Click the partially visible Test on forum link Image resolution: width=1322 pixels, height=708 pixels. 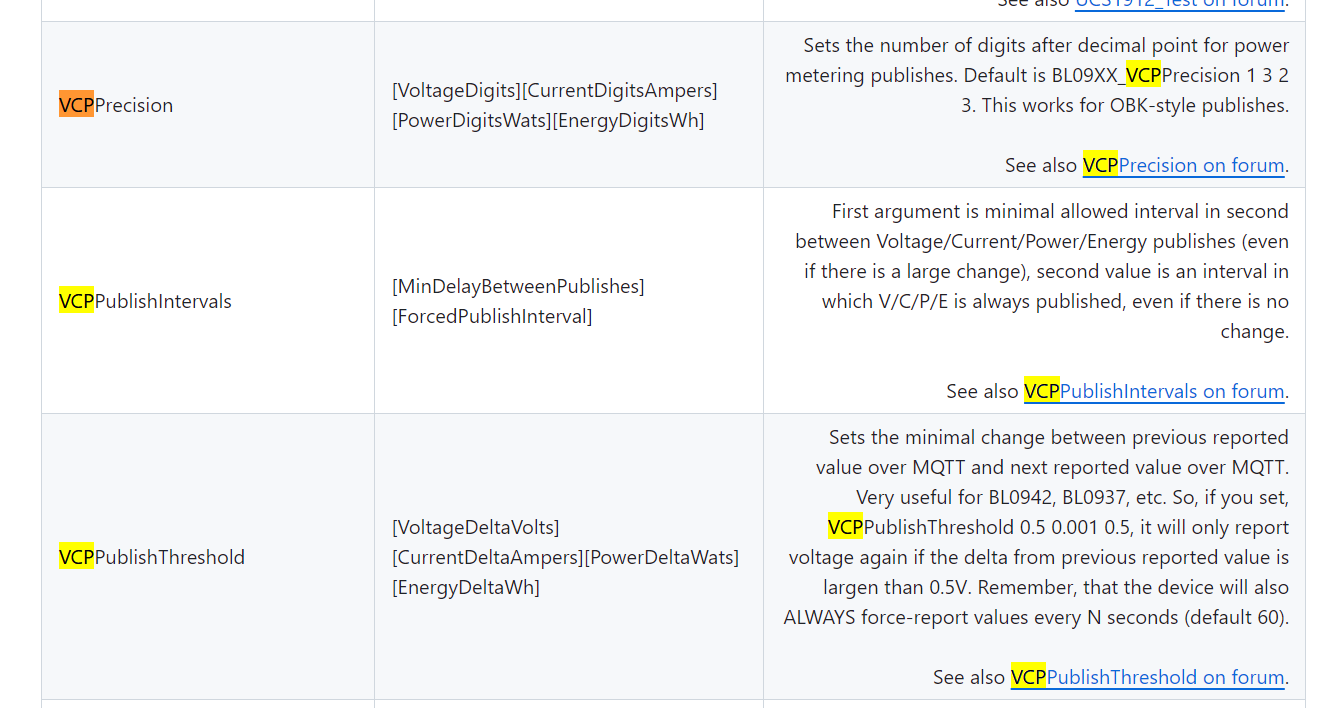point(1180,3)
